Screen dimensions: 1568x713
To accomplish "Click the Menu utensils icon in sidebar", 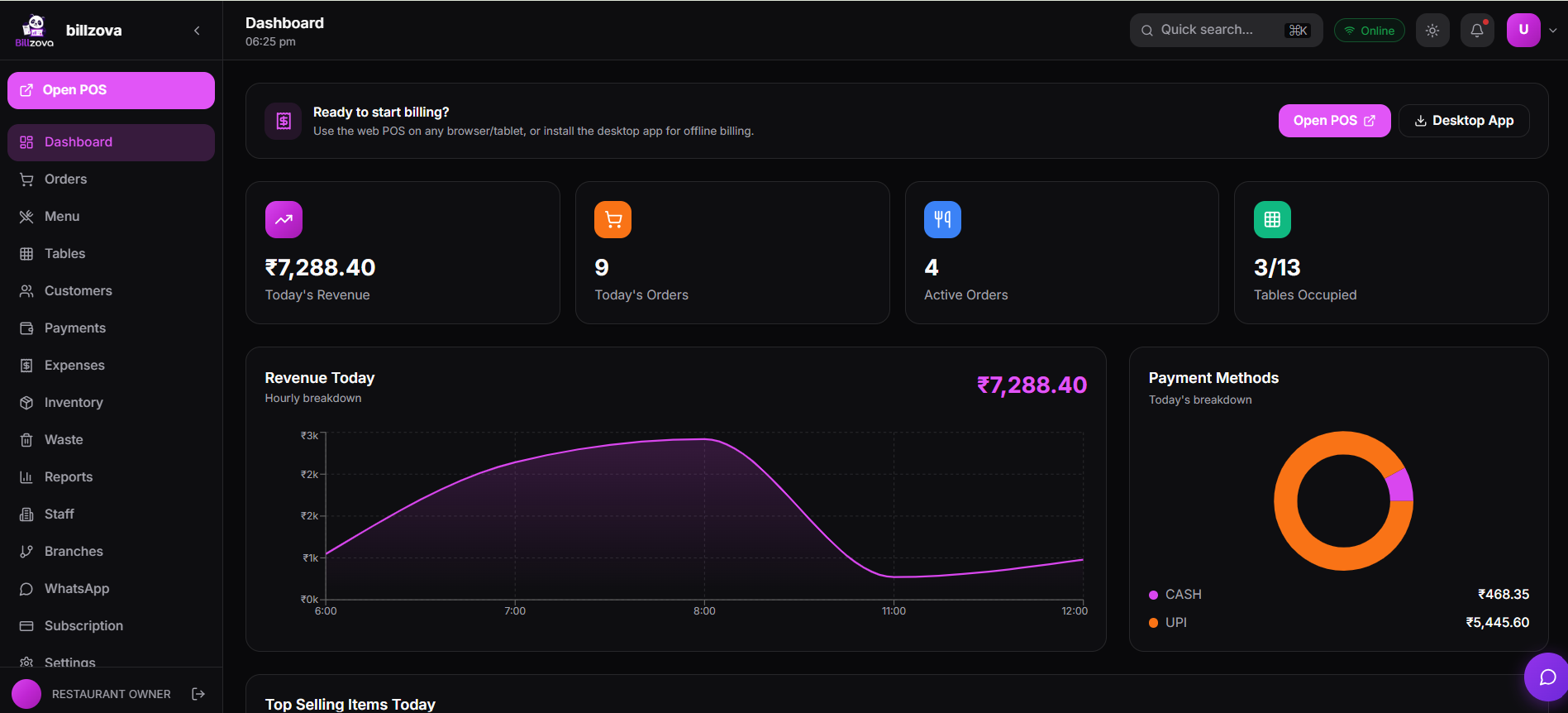I will (x=26, y=217).
